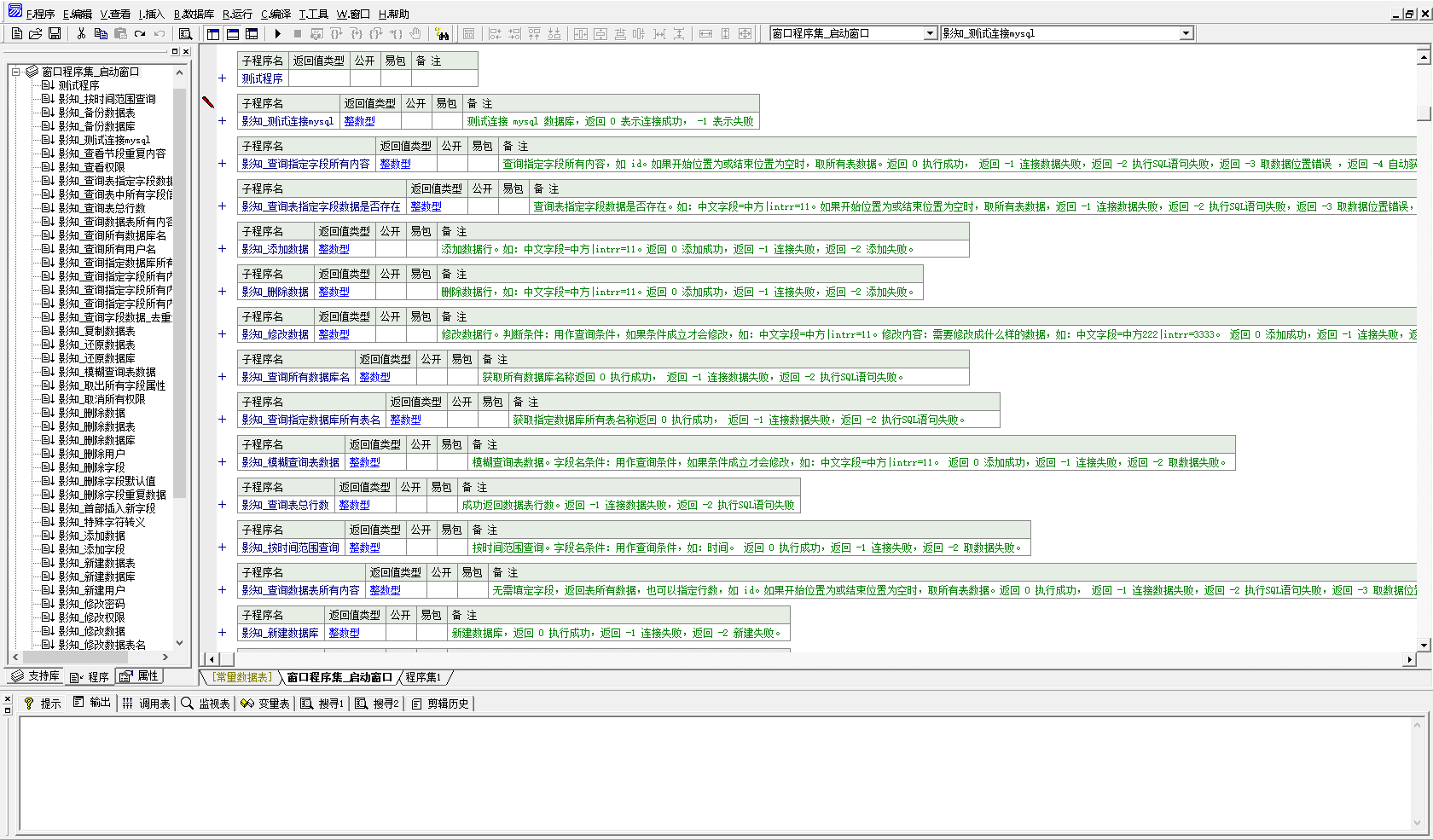This screenshot has width=1433, height=840.
Task: Click the 影知_修改数据 subroutine name link
Action: click(275, 334)
